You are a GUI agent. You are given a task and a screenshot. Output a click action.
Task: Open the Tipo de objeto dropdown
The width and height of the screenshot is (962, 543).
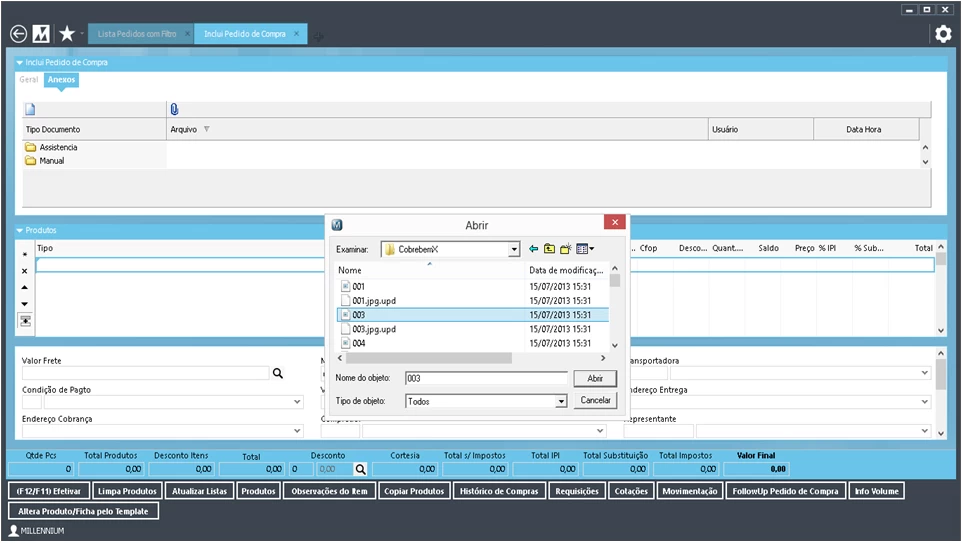pos(561,401)
